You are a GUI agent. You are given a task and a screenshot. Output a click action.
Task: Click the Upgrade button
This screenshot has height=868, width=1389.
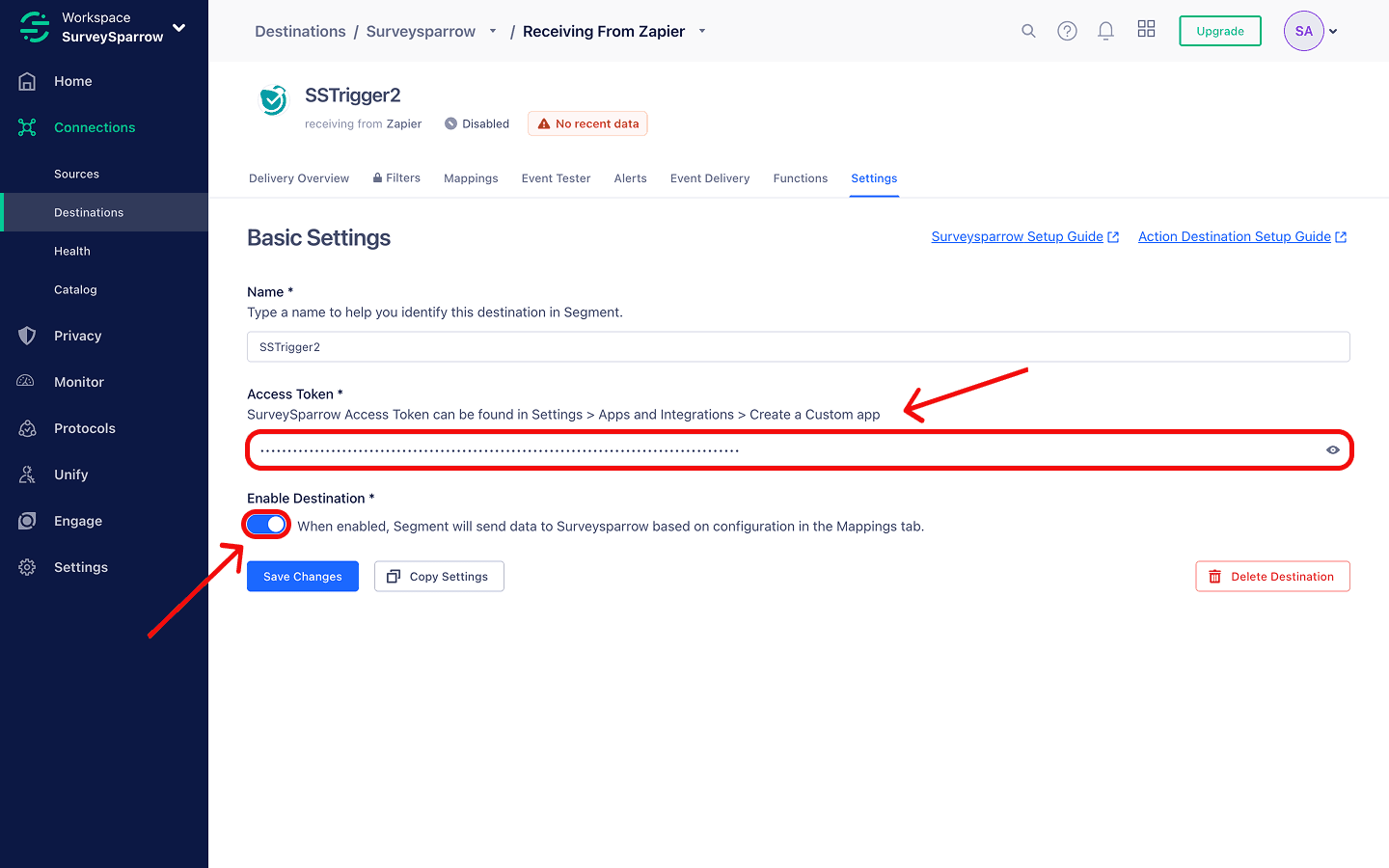point(1220,31)
